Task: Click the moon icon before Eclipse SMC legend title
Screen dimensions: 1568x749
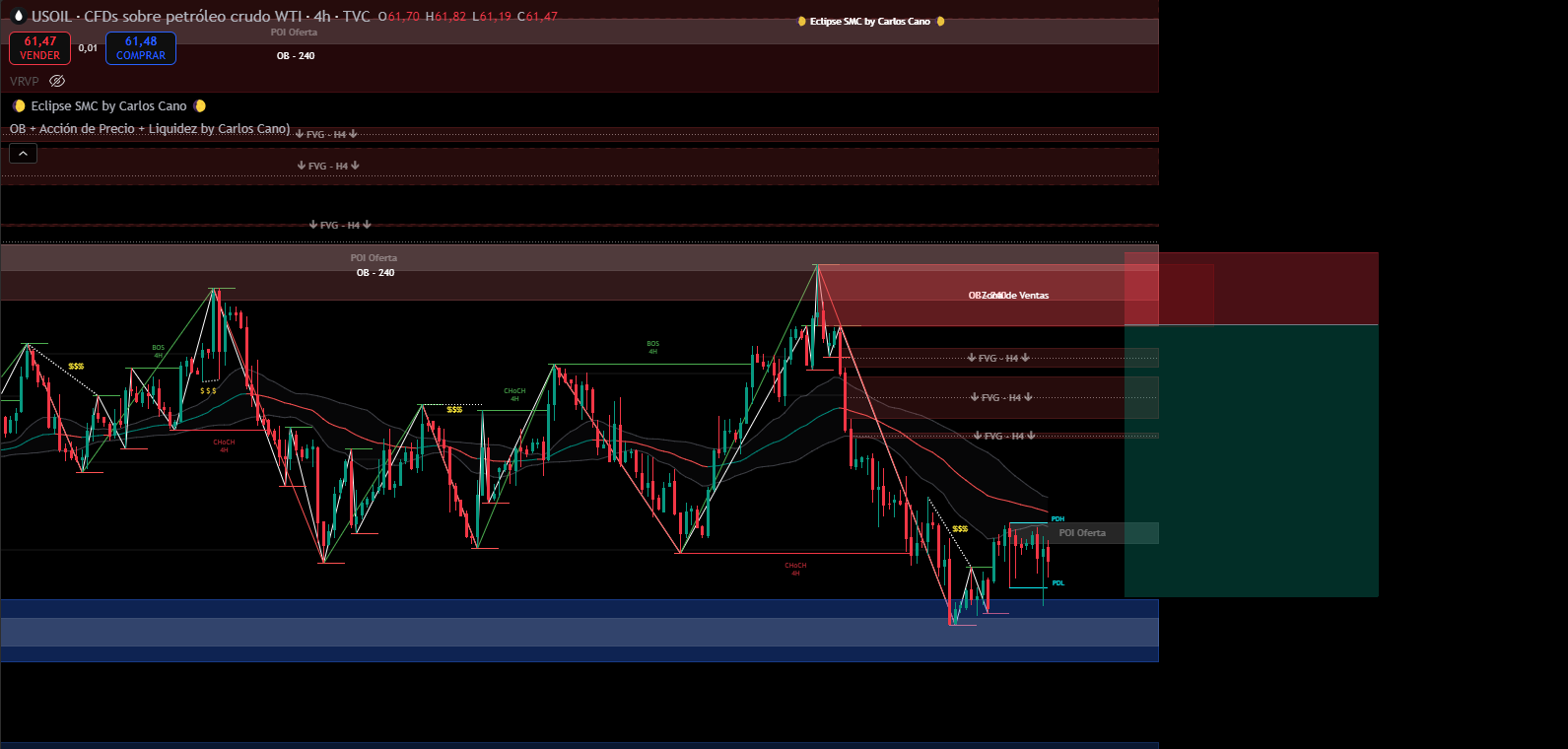Action: (19, 106)
